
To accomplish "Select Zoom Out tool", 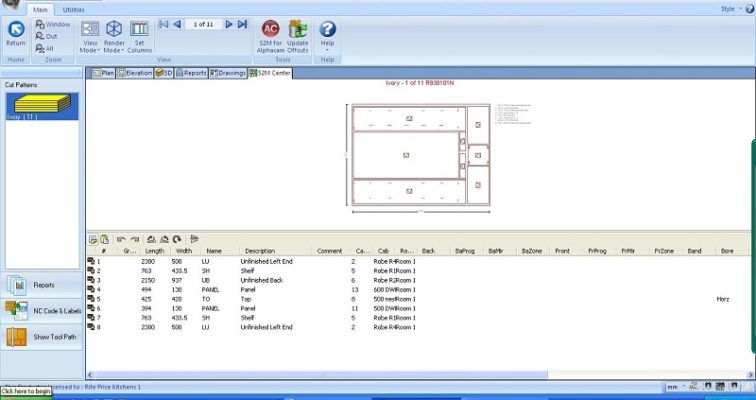I will tap(46, 36).
